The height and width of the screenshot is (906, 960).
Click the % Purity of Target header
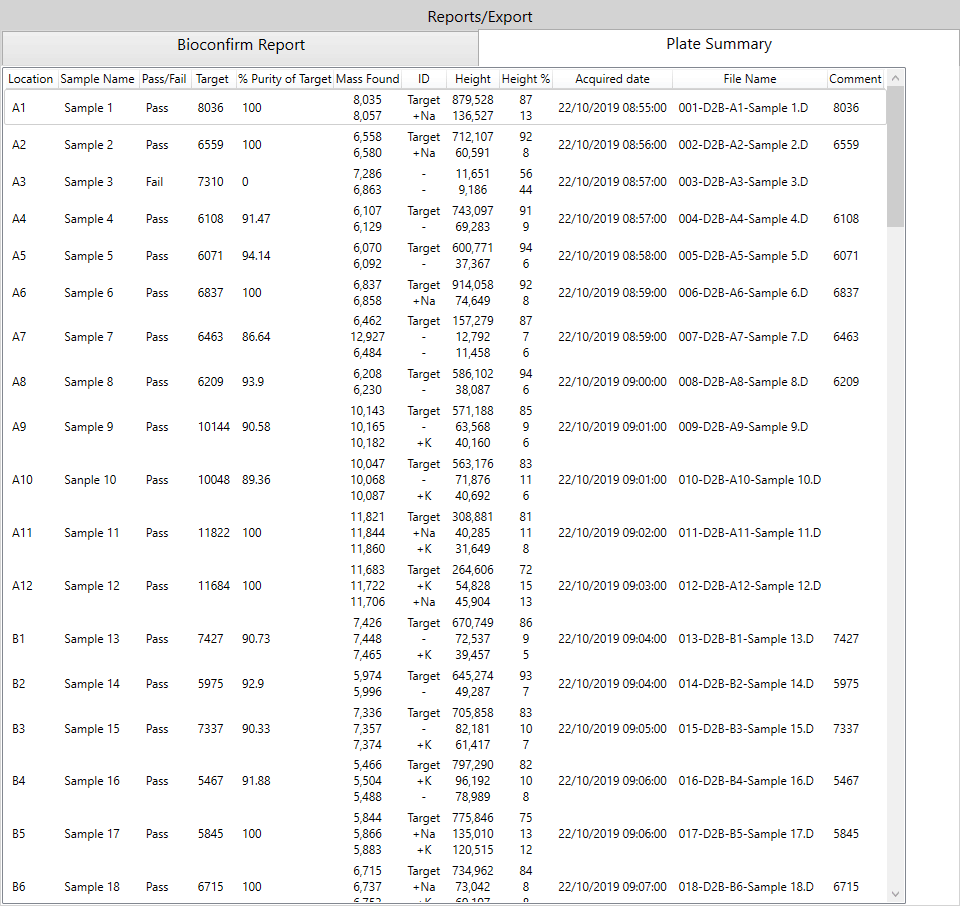pos(285,79)
